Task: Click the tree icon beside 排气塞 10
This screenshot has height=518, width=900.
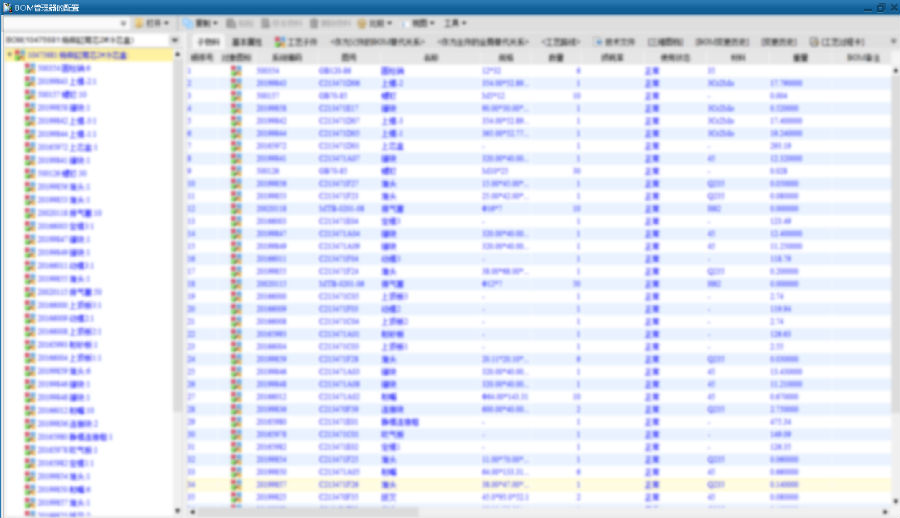Action: pos(30,213)
